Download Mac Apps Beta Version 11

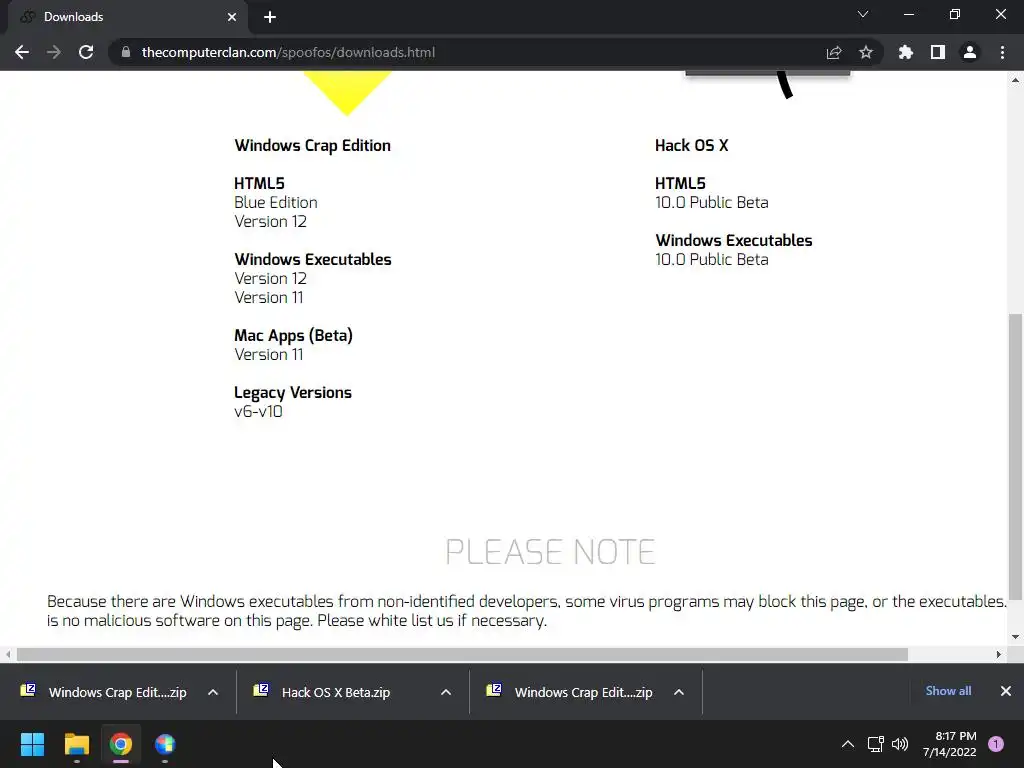(268, 354)
